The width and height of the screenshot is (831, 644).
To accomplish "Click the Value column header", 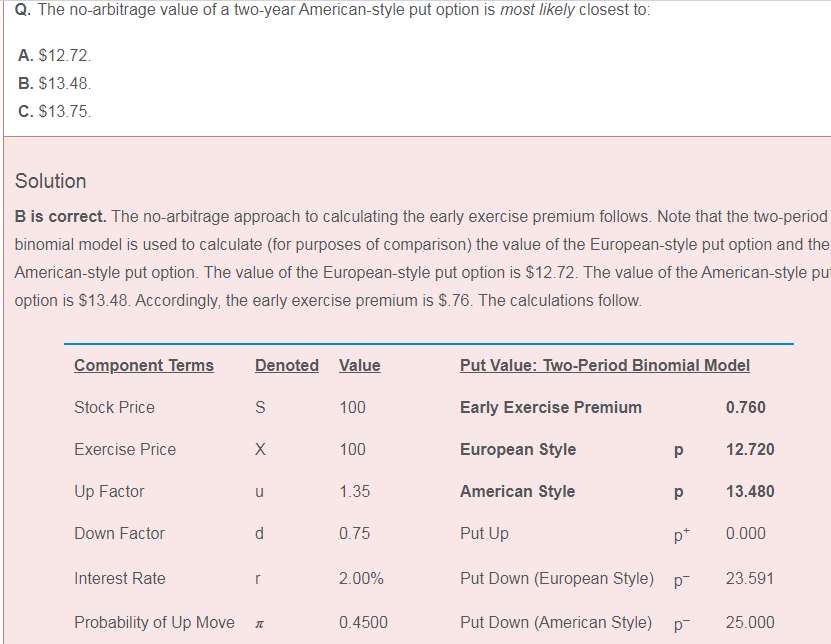I will (x=360, y=365).
